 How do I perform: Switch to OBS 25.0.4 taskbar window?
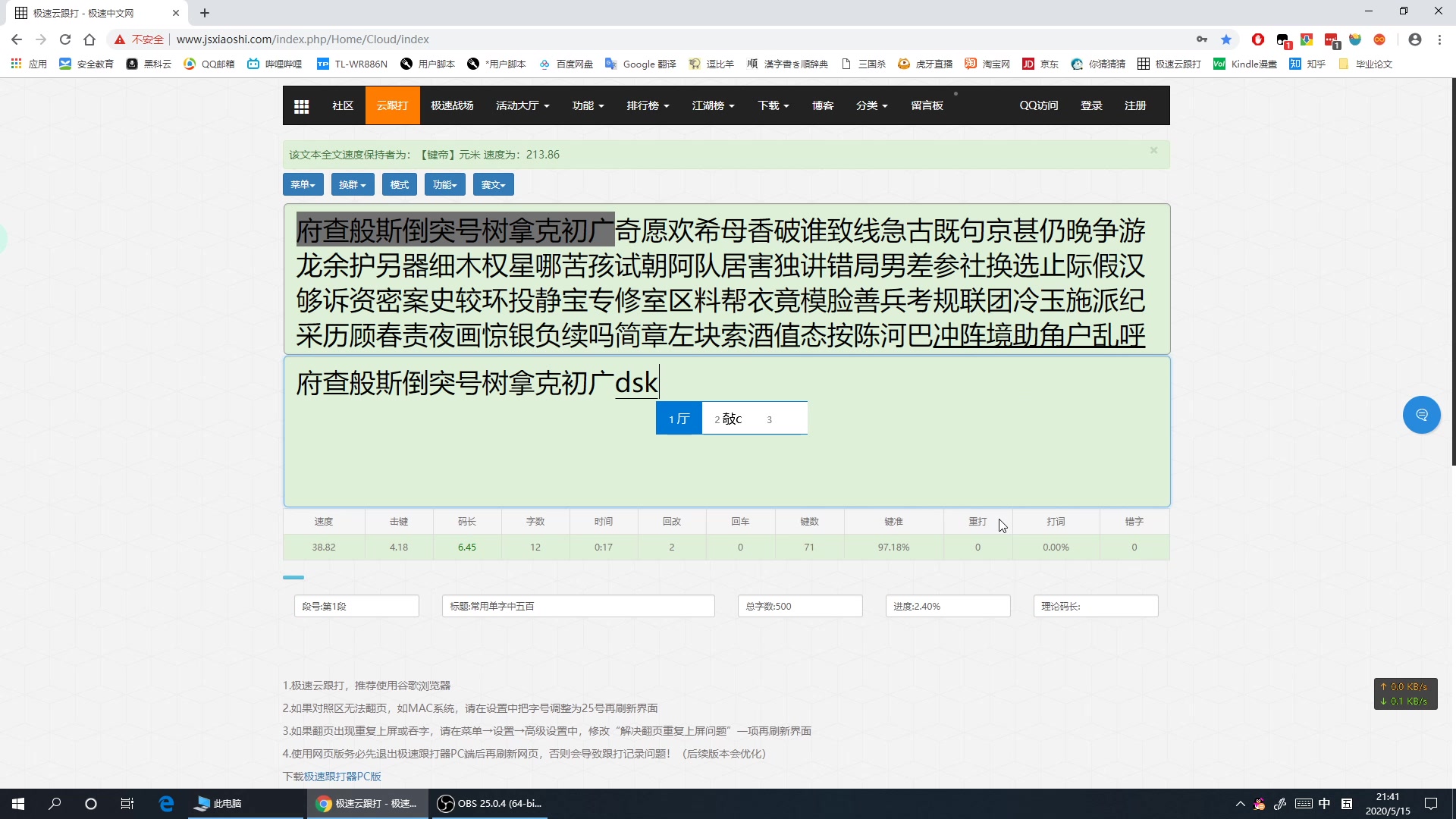point(490,804)
